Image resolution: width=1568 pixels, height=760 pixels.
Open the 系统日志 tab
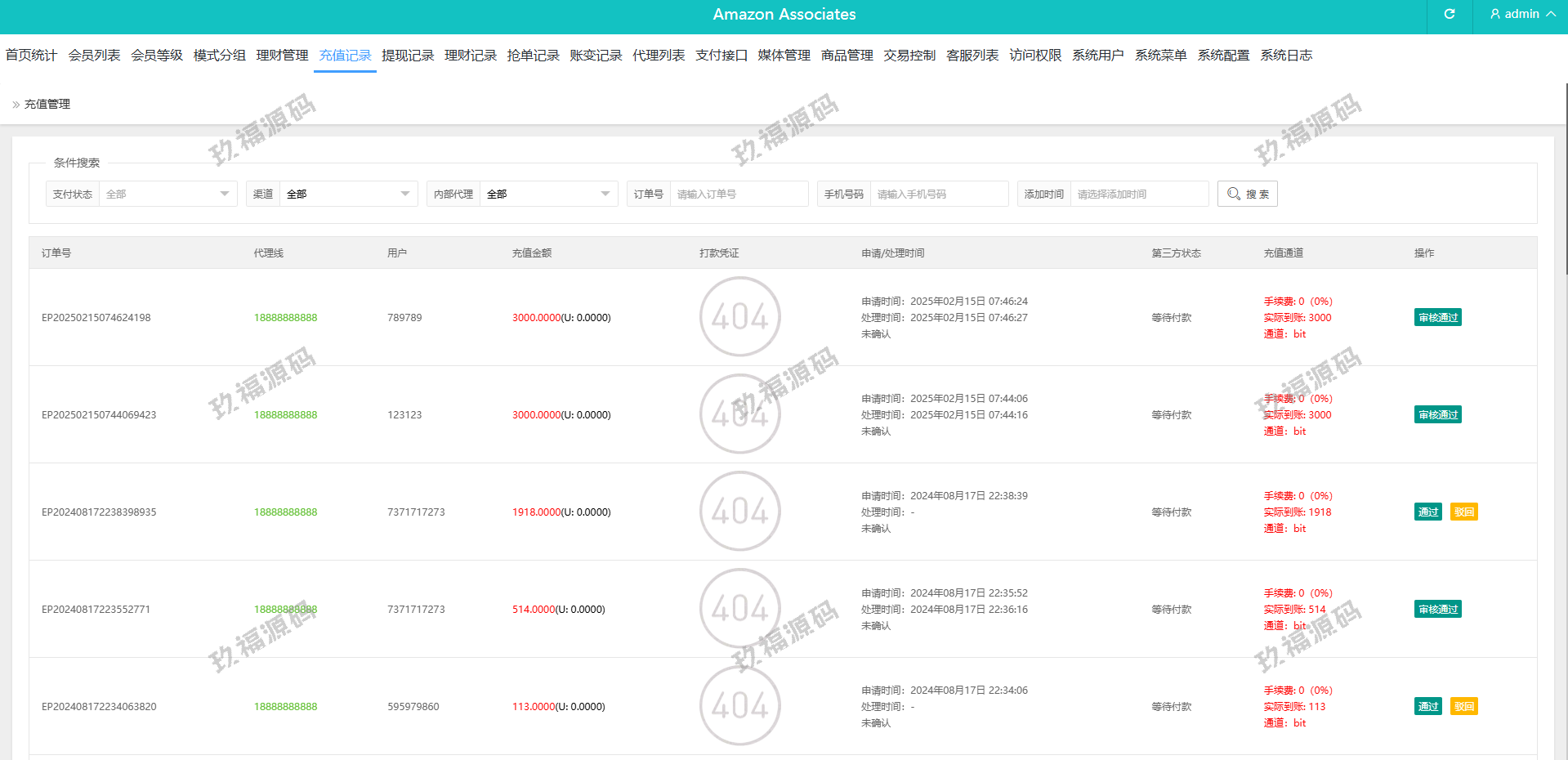tap(1286, 56)
